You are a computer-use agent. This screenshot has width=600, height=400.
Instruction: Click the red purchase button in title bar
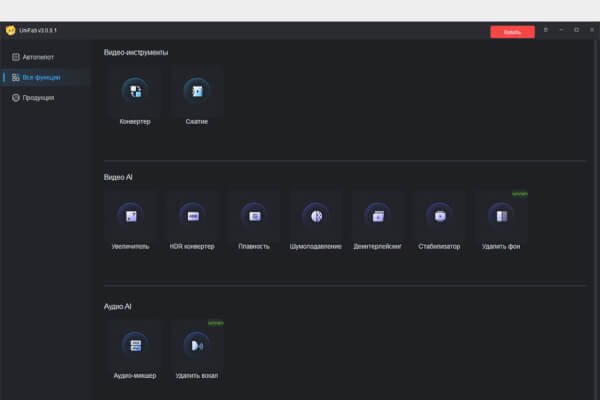click(512, 32)
